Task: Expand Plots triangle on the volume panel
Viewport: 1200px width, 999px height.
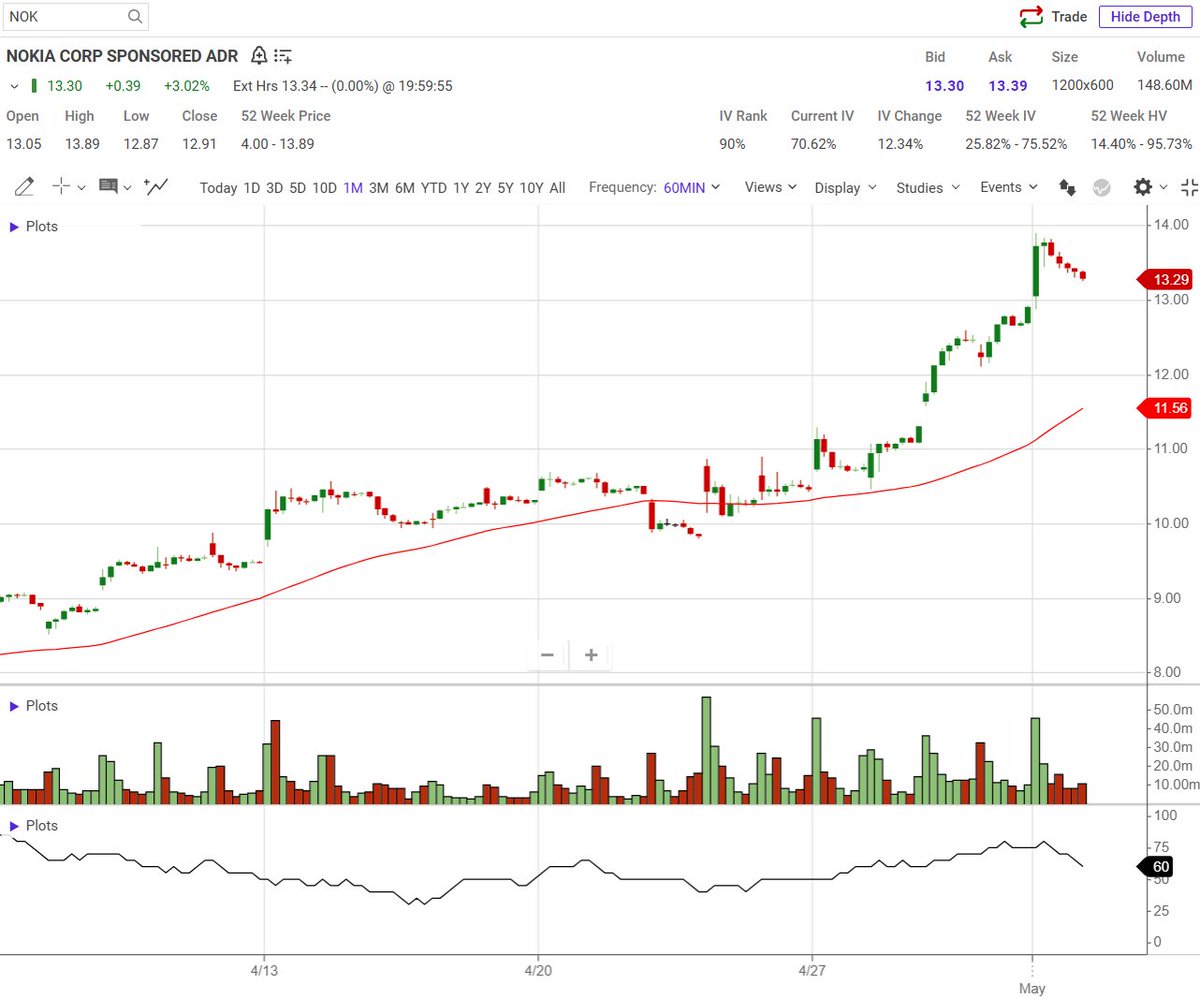Action: (14, 706)
